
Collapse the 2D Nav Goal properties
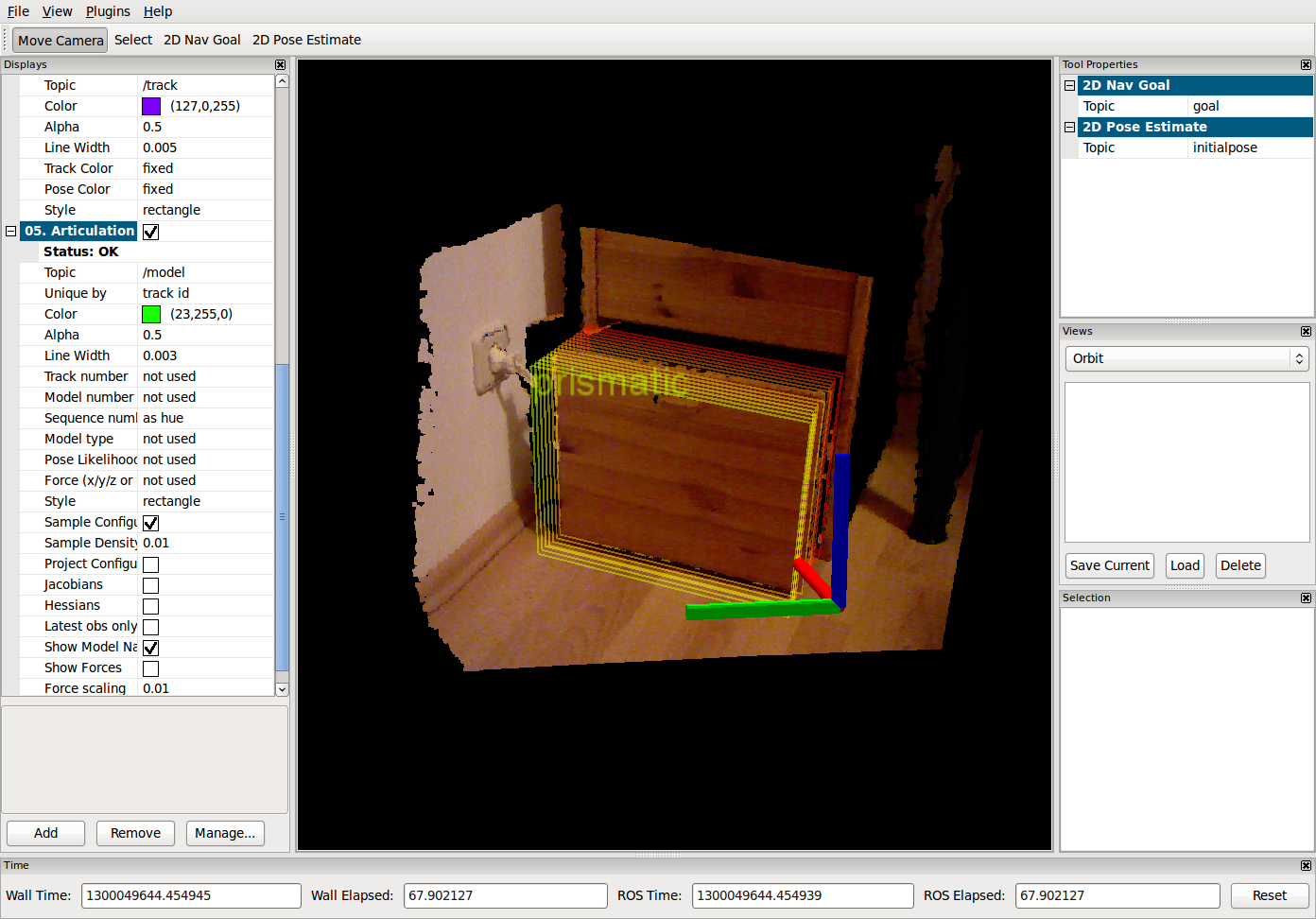[1070, 85]
